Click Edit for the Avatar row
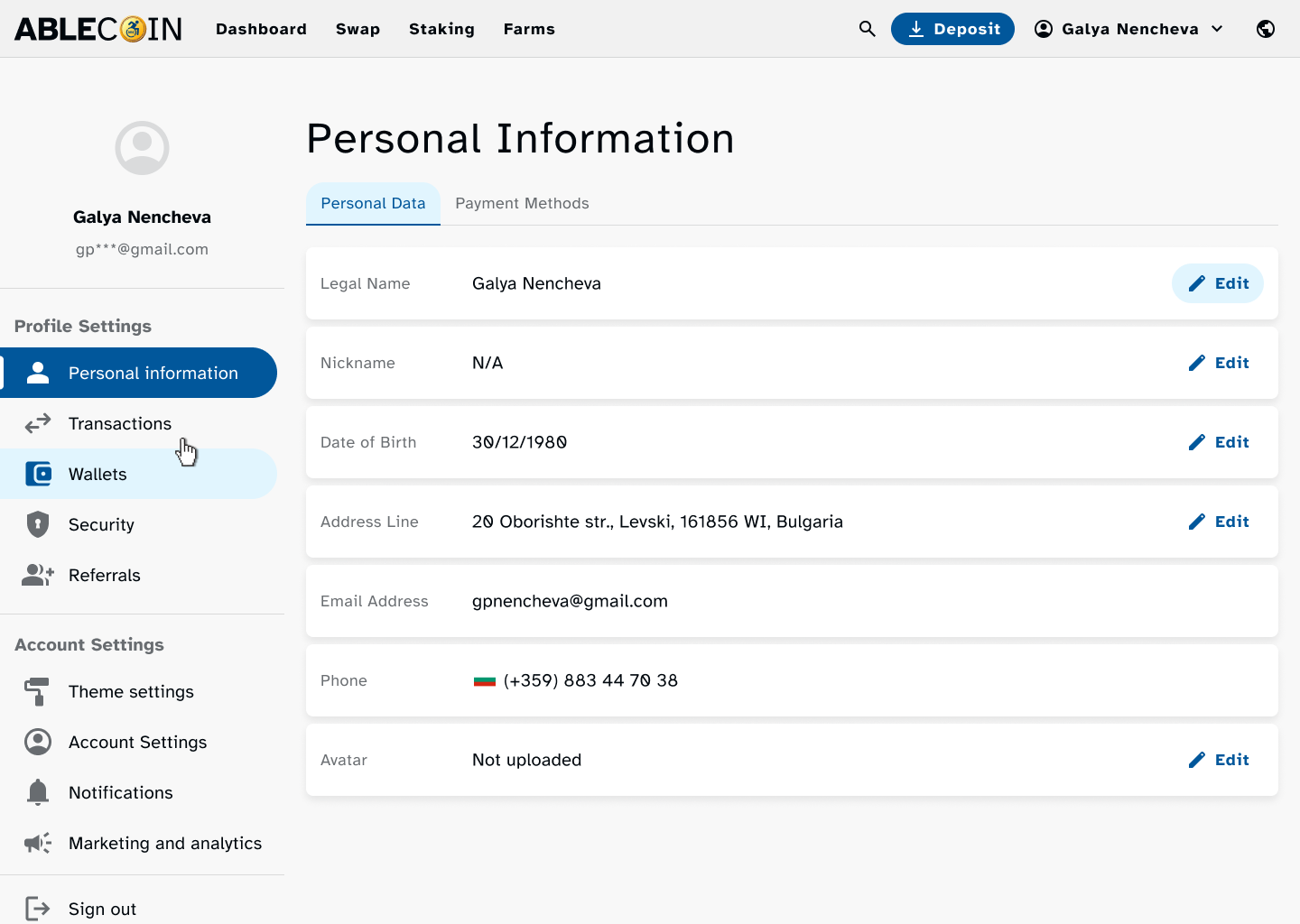Screen dimensions: 1300x924 pos(1218,760)
